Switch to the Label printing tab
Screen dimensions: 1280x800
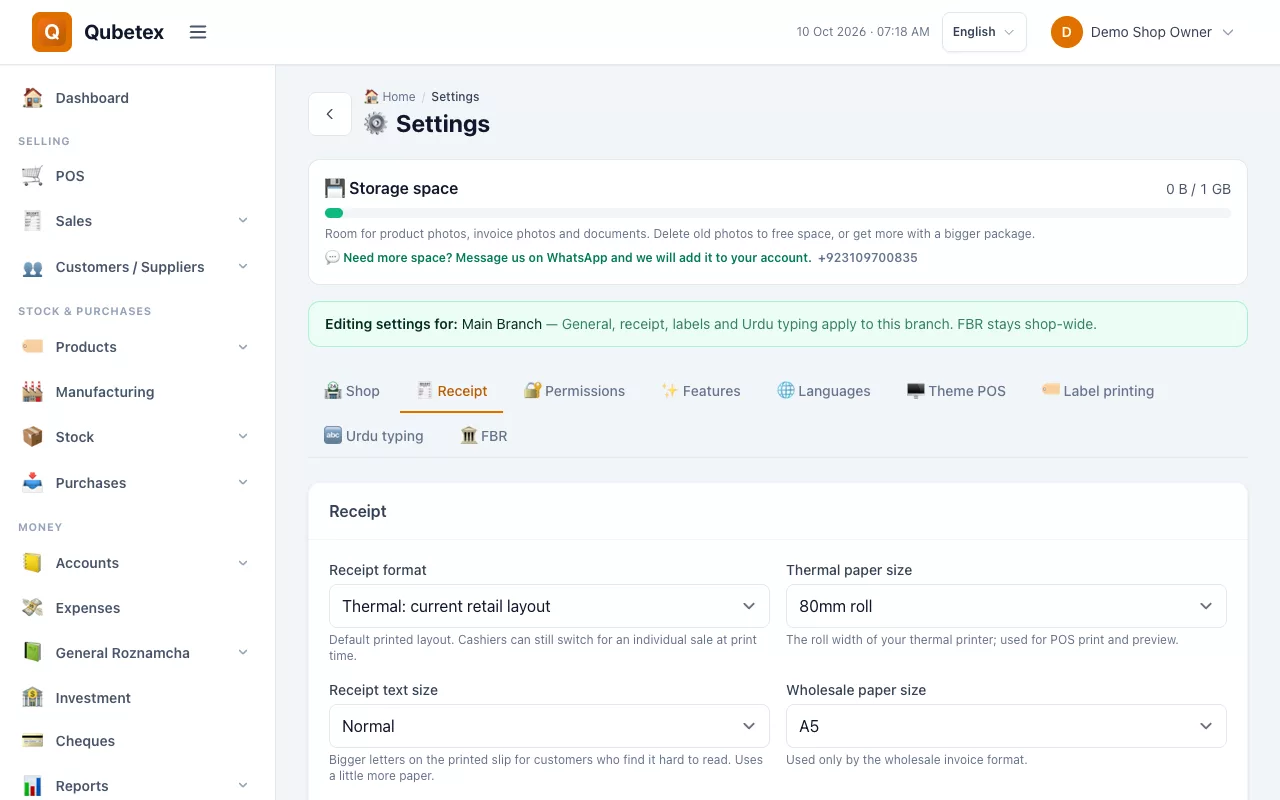1098,391
